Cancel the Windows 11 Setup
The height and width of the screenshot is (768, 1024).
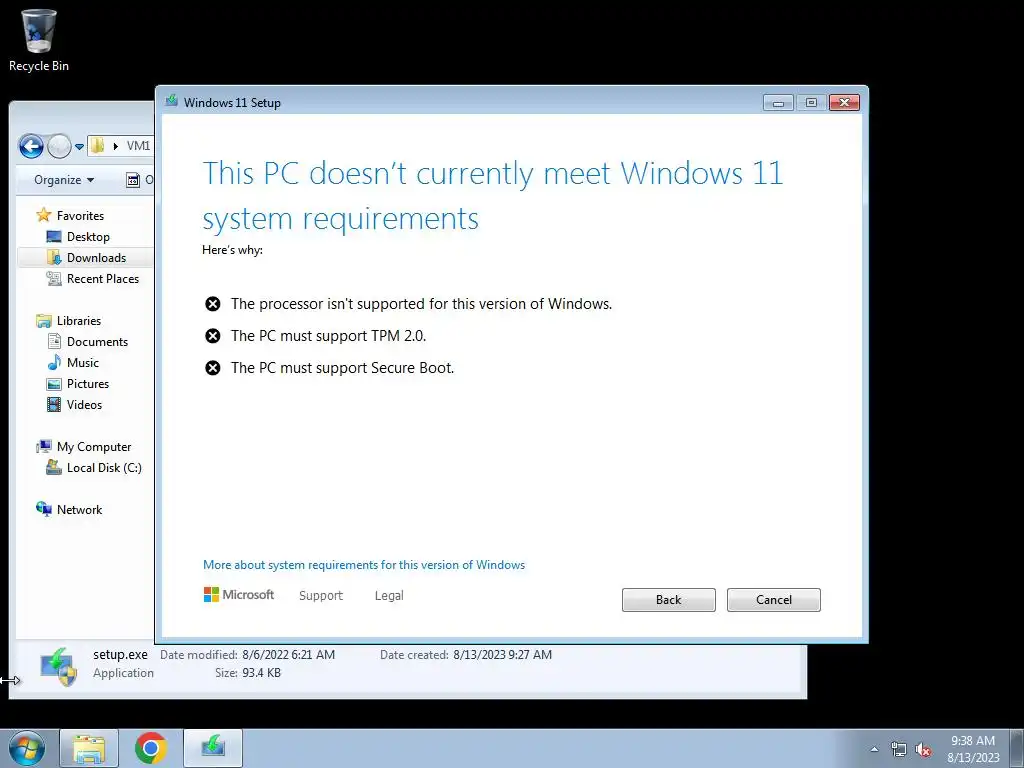[773, 600]
